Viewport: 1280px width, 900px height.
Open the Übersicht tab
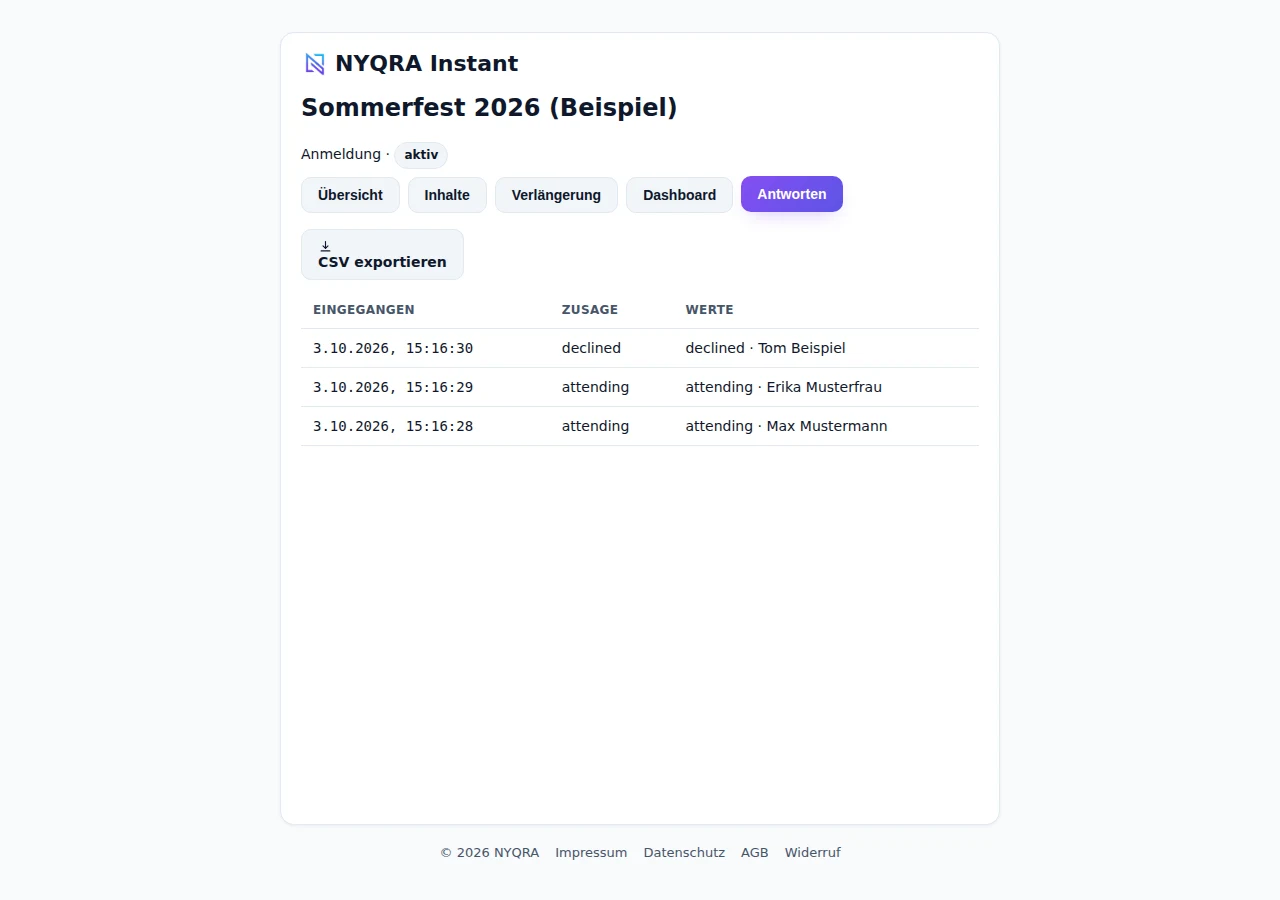[350, 195]
